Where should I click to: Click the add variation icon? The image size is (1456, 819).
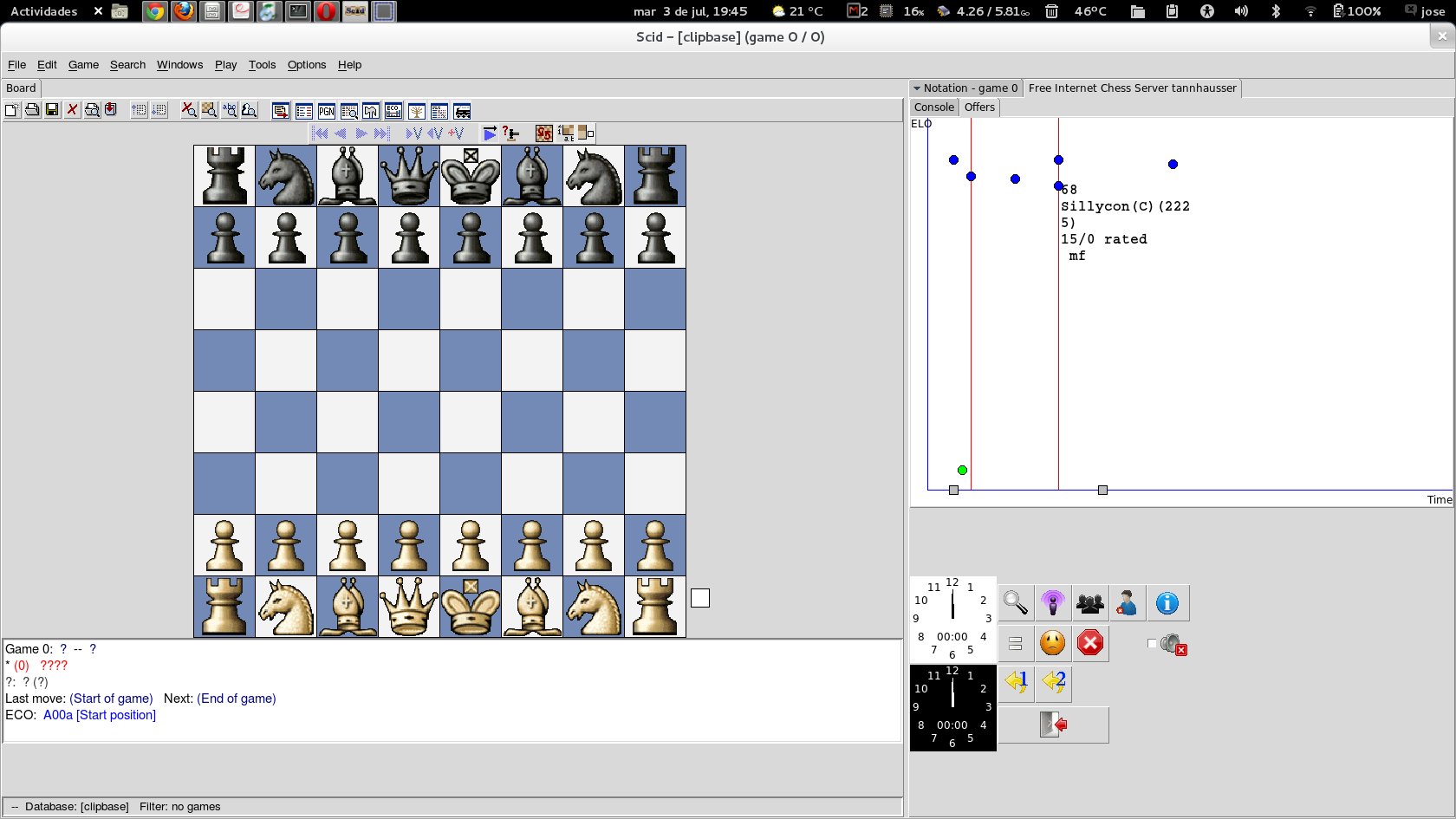point(456,133)
